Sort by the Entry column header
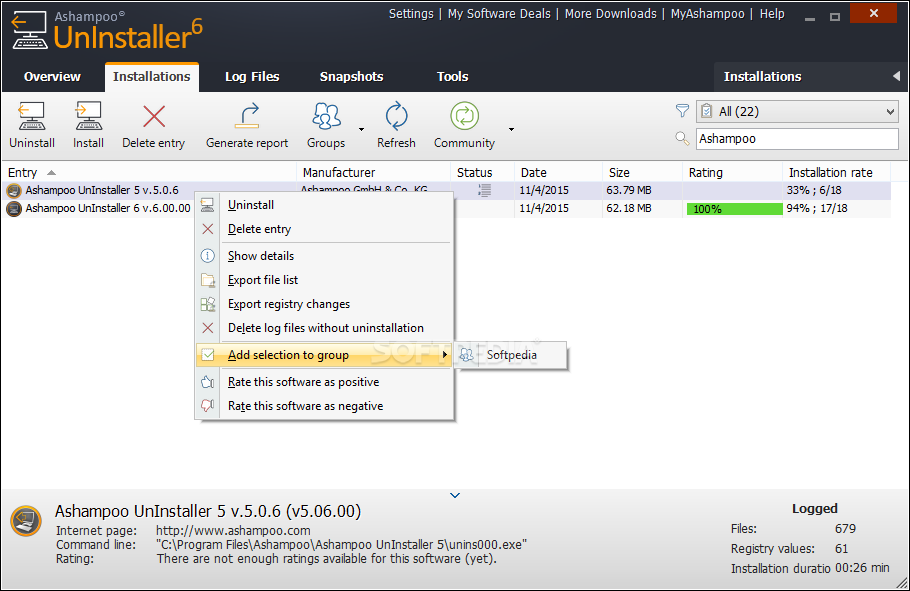Image resolution: width=910 pixels, height=591 pixels. [149, 172]
